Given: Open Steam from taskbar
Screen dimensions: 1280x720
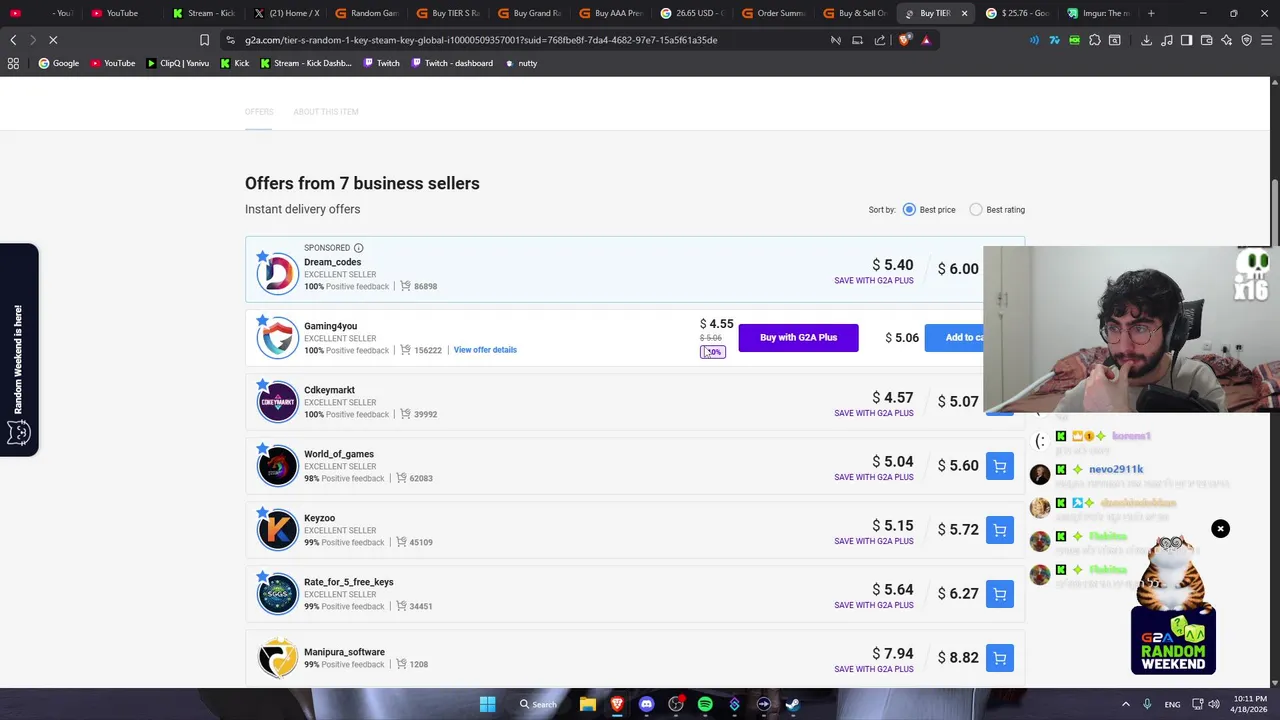Looking at the screenshot, I should pyautogui.click(x=792, y=704).
